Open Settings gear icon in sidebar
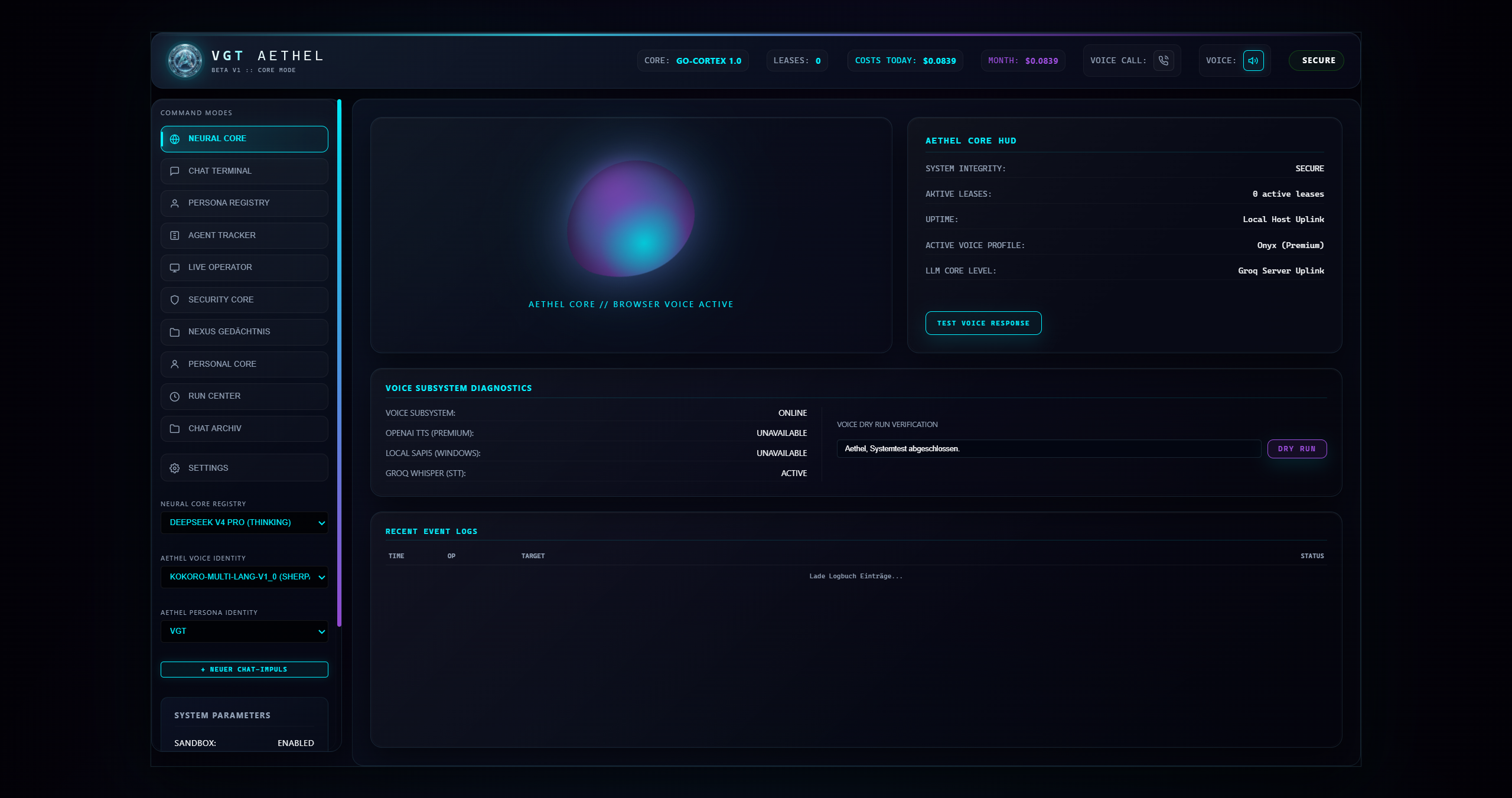 (175, 468)
